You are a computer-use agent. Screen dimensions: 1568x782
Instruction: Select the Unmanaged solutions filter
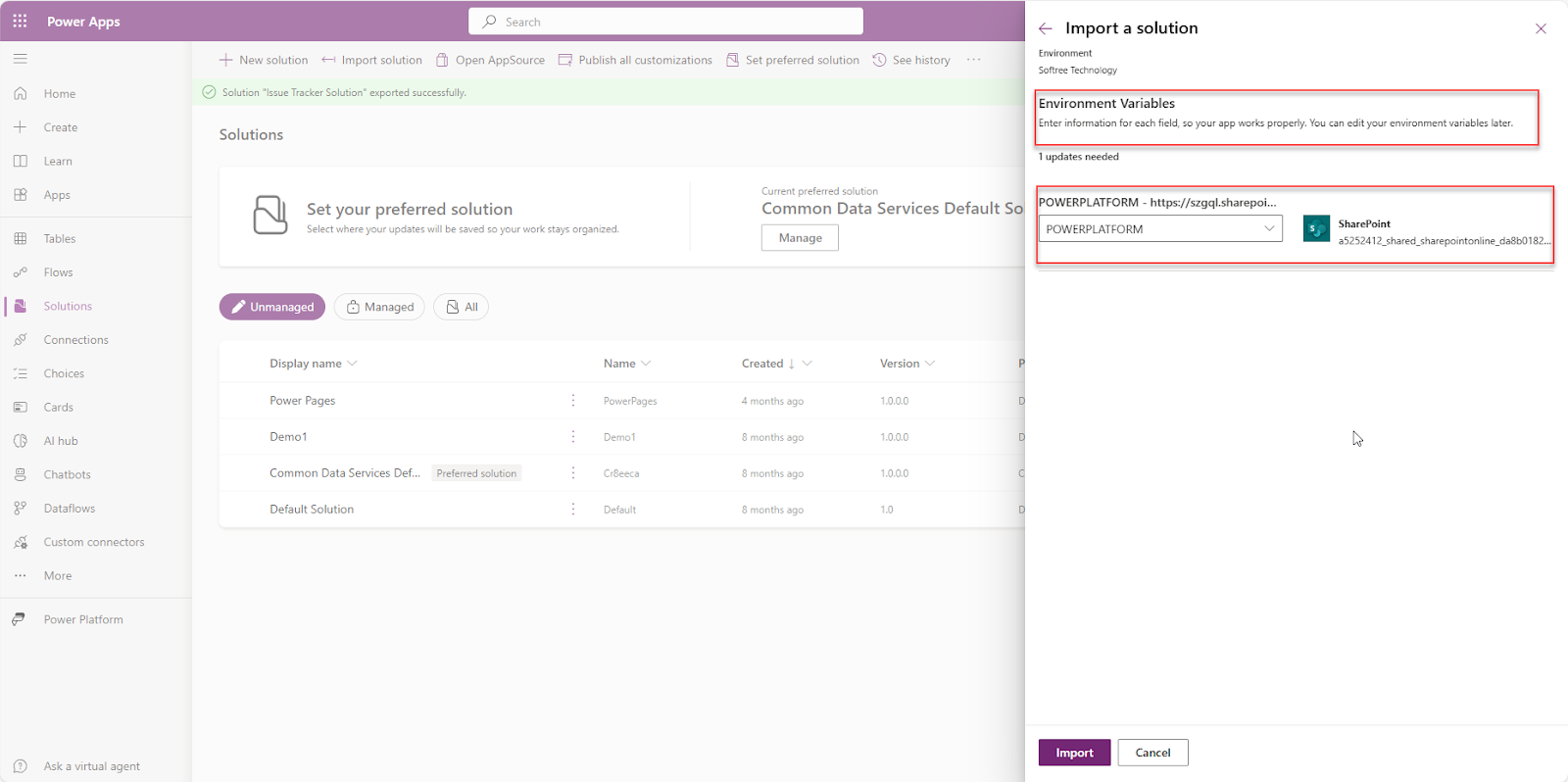point(272,307)
